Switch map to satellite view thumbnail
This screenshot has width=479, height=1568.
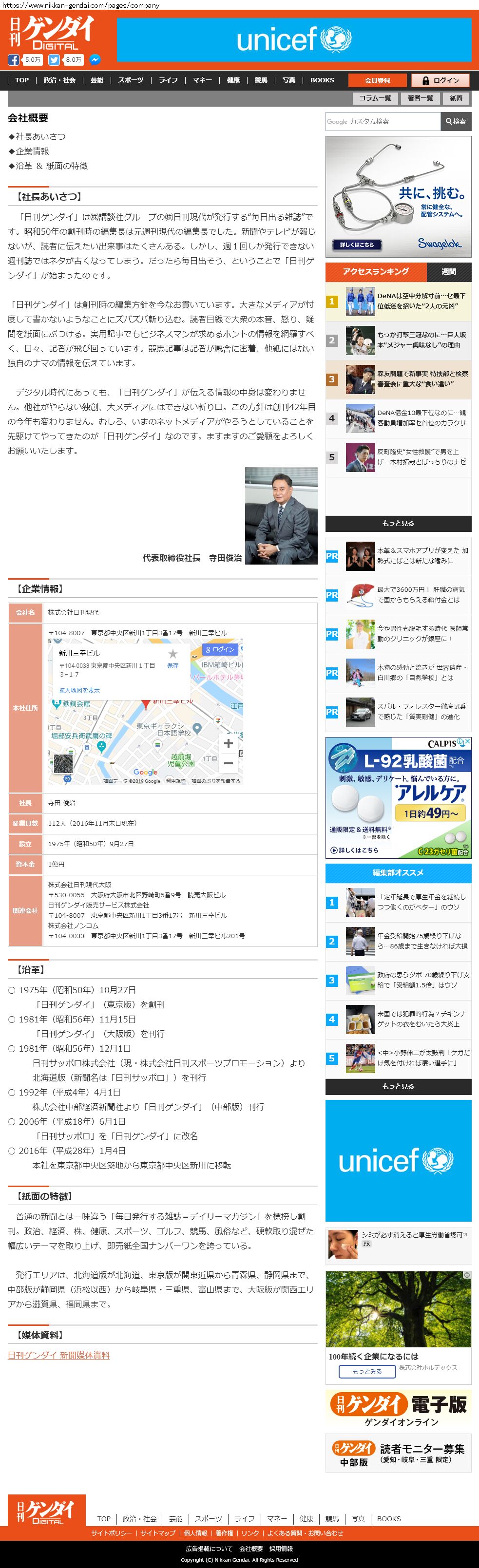click(x=63, y=764)
